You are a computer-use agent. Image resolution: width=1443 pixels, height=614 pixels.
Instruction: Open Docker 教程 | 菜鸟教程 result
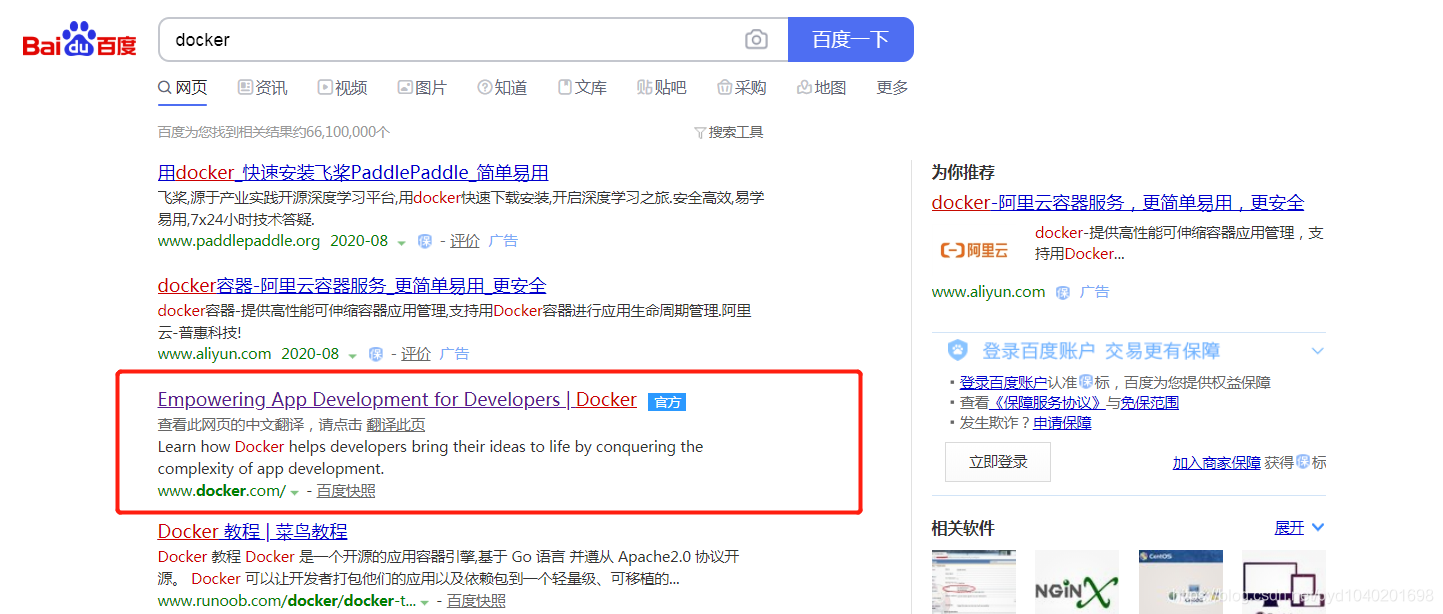pyautogui.click(x=253, y=531)
